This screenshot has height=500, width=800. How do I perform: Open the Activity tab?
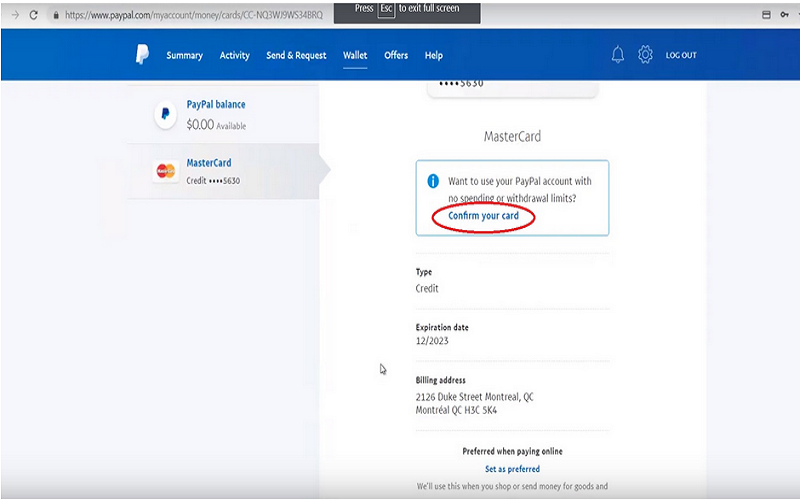pos(234,55)
